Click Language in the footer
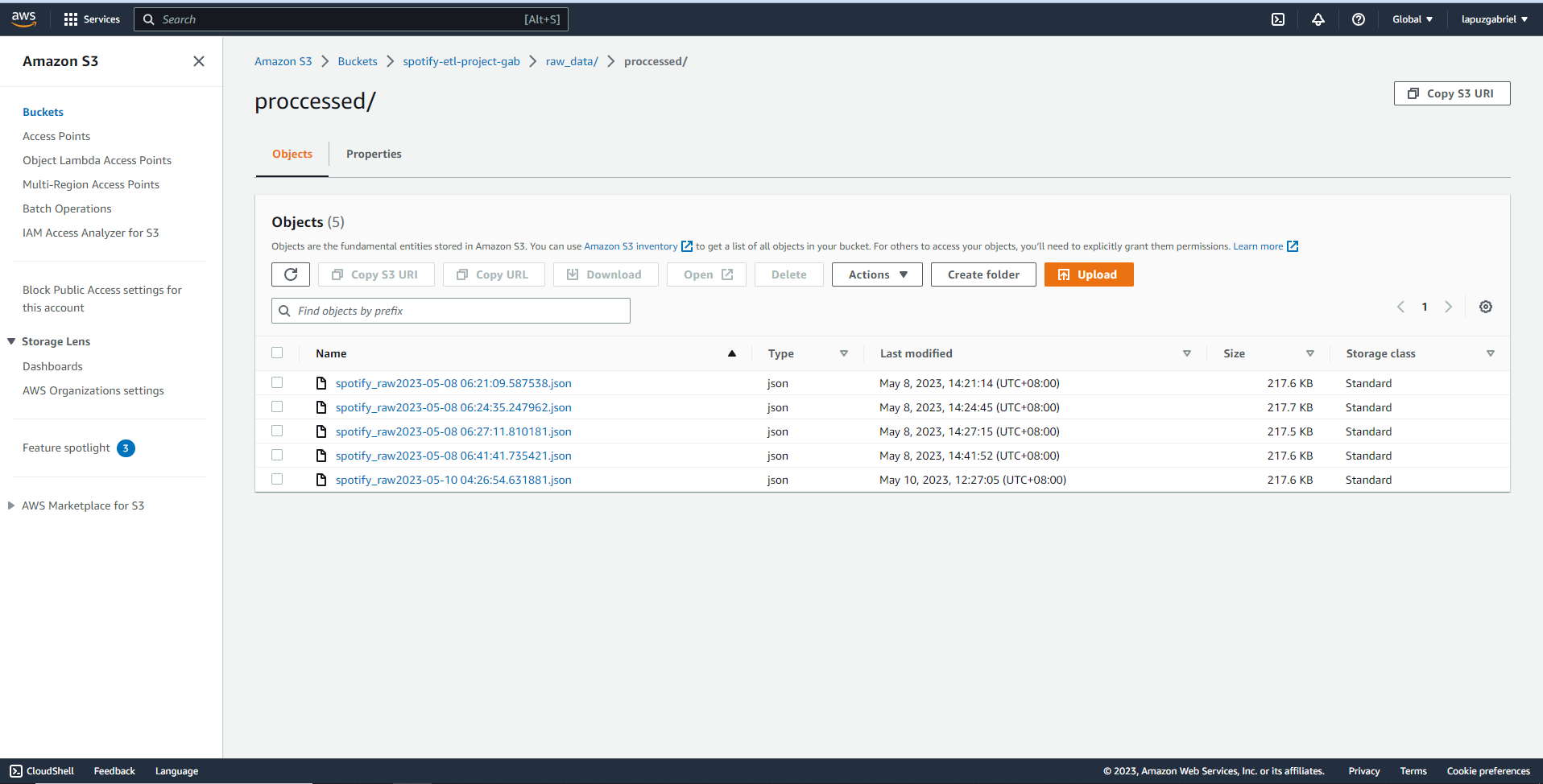 176,771
